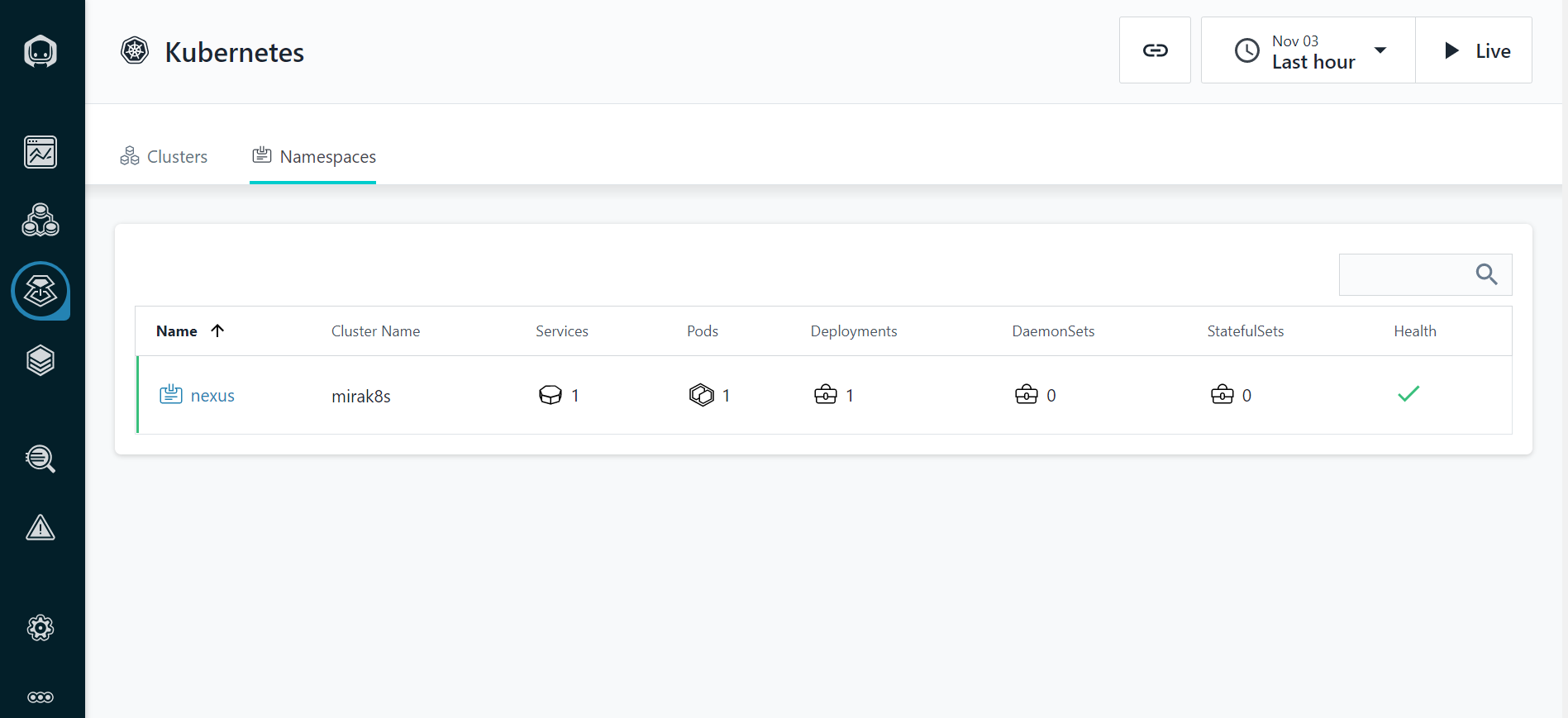1568x718 pixels.
Task: Select the Namespaces tab
Action: 313,157
